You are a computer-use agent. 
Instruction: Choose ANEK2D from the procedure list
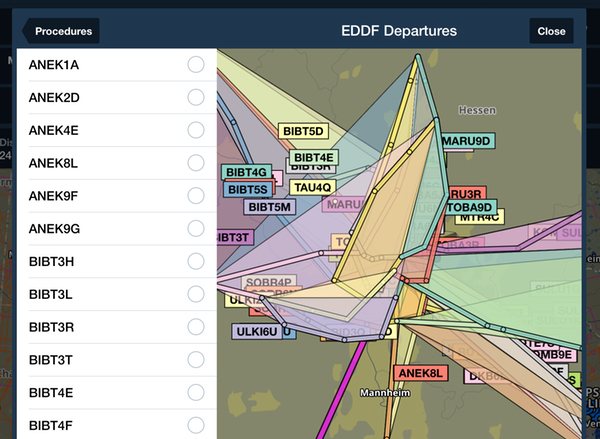[117, 98]
